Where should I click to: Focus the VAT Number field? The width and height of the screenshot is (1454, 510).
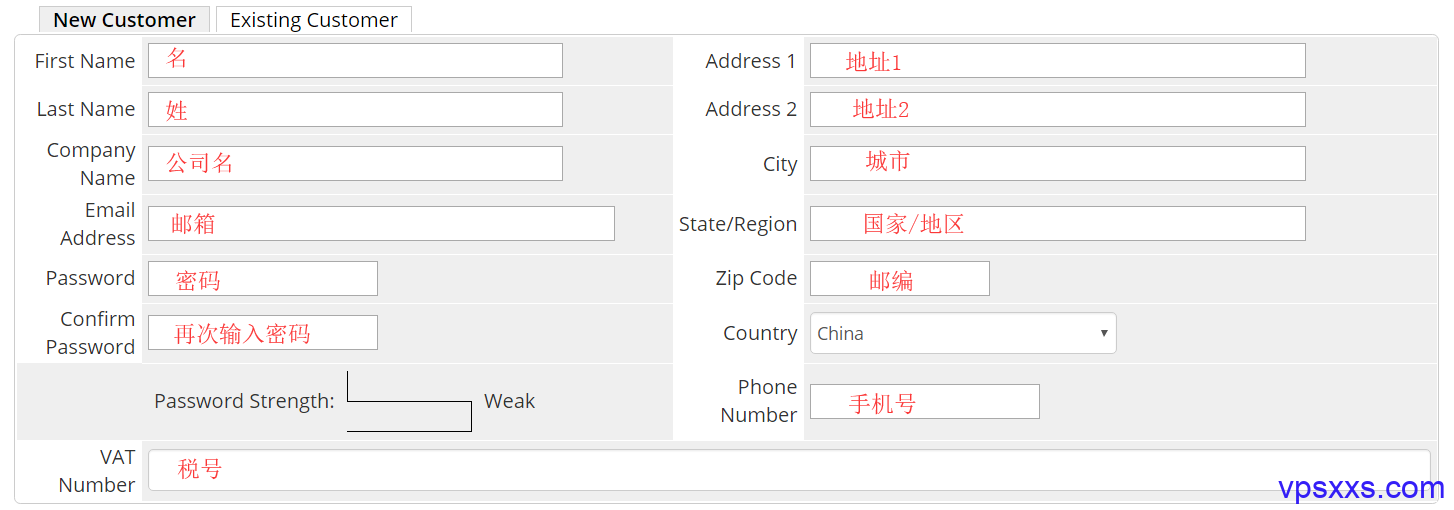tap(789, 470)
